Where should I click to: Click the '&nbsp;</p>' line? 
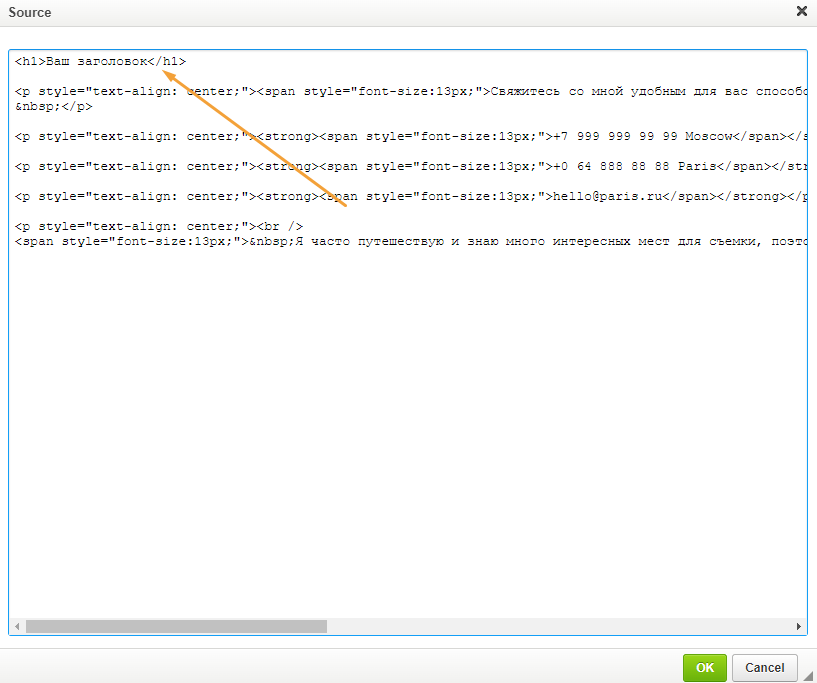(54, 106)
